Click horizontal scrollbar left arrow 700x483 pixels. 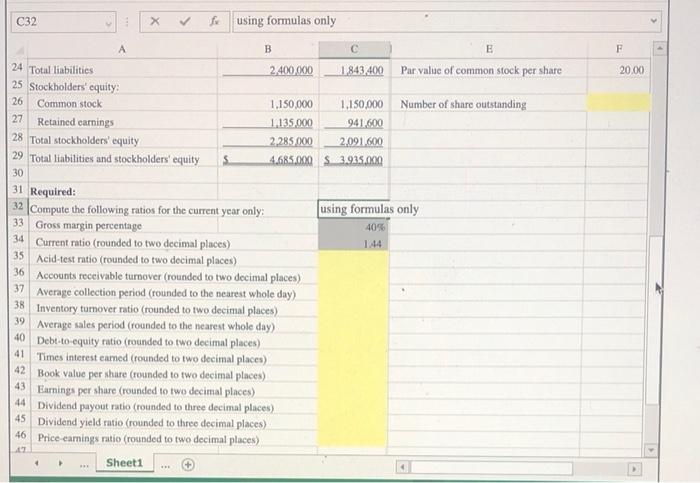coord(403,467)
